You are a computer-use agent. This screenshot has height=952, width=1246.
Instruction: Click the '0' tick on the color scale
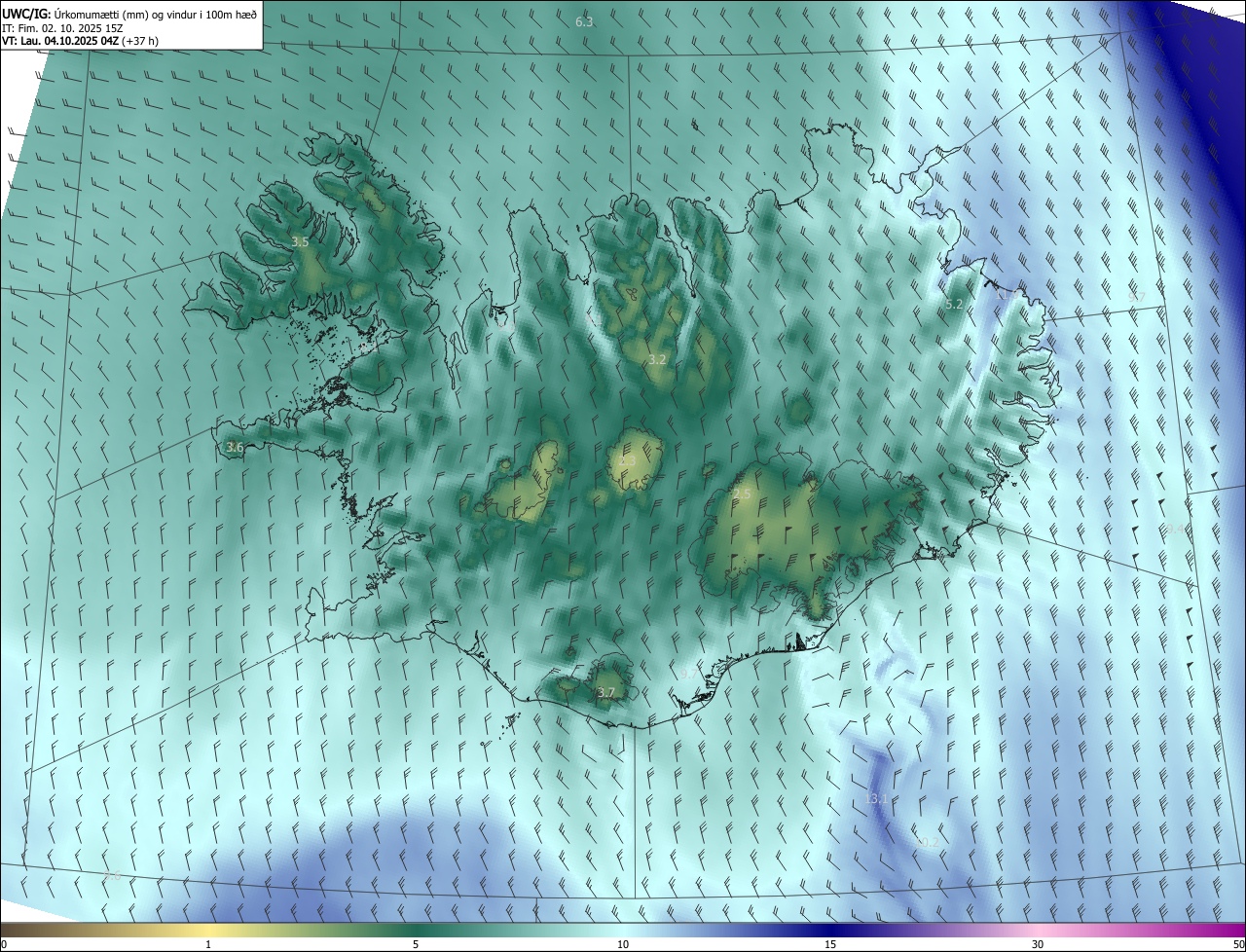click(x=4, y=944)
